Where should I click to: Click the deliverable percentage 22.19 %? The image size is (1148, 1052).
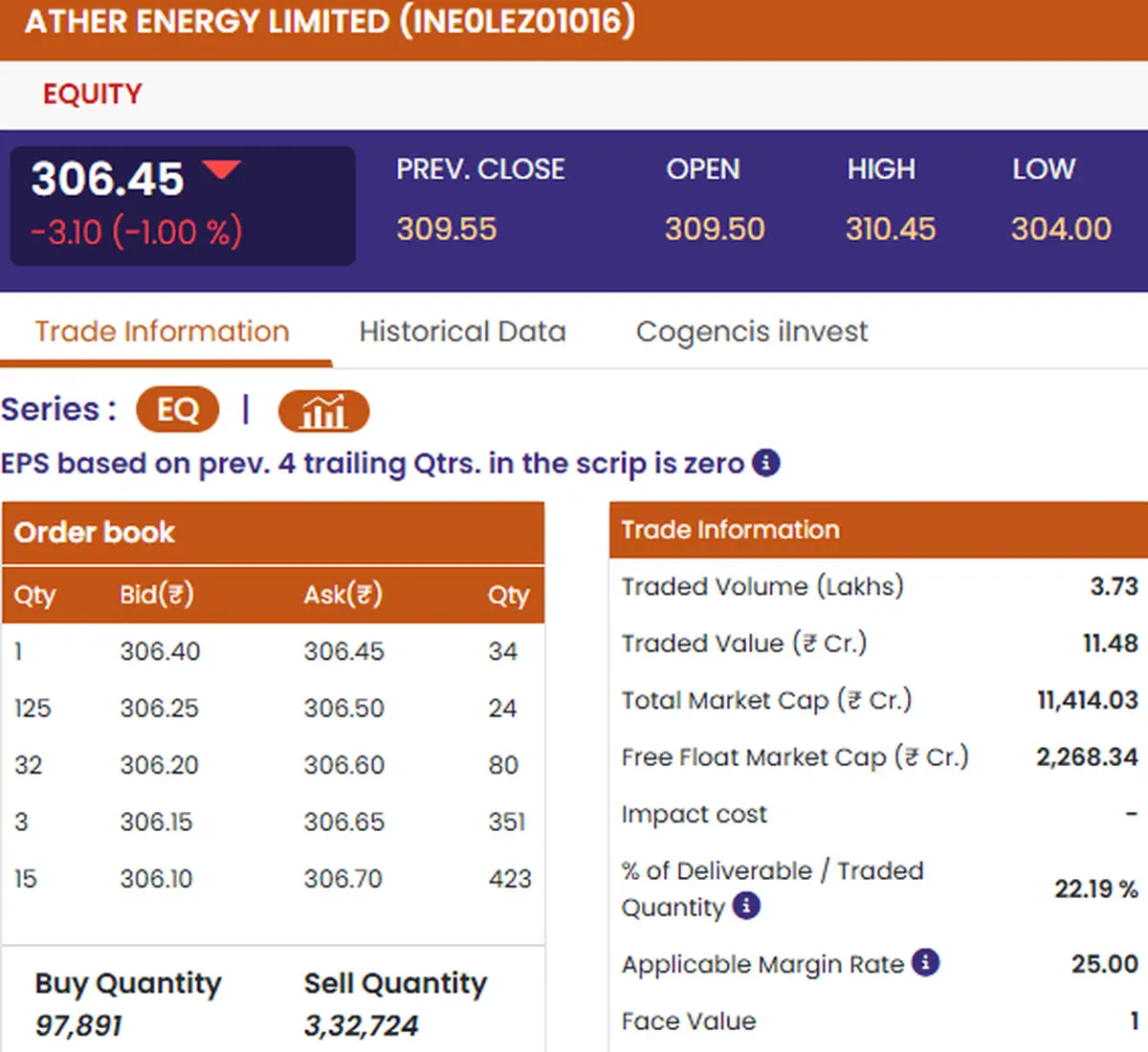point(1096,889)
